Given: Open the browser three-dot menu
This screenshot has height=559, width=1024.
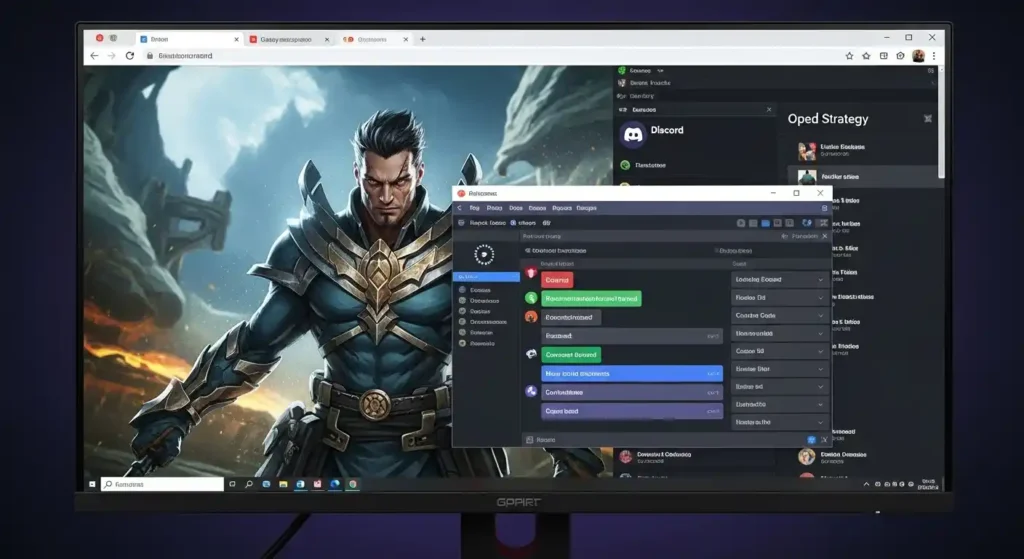Looking at the screenshot, I should 934,56.
